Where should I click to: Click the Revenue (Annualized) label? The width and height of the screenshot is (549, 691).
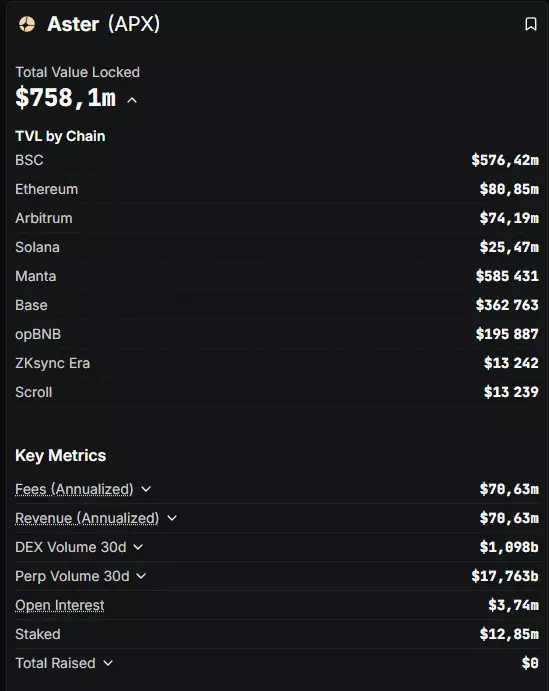click(x=87, y=518)
